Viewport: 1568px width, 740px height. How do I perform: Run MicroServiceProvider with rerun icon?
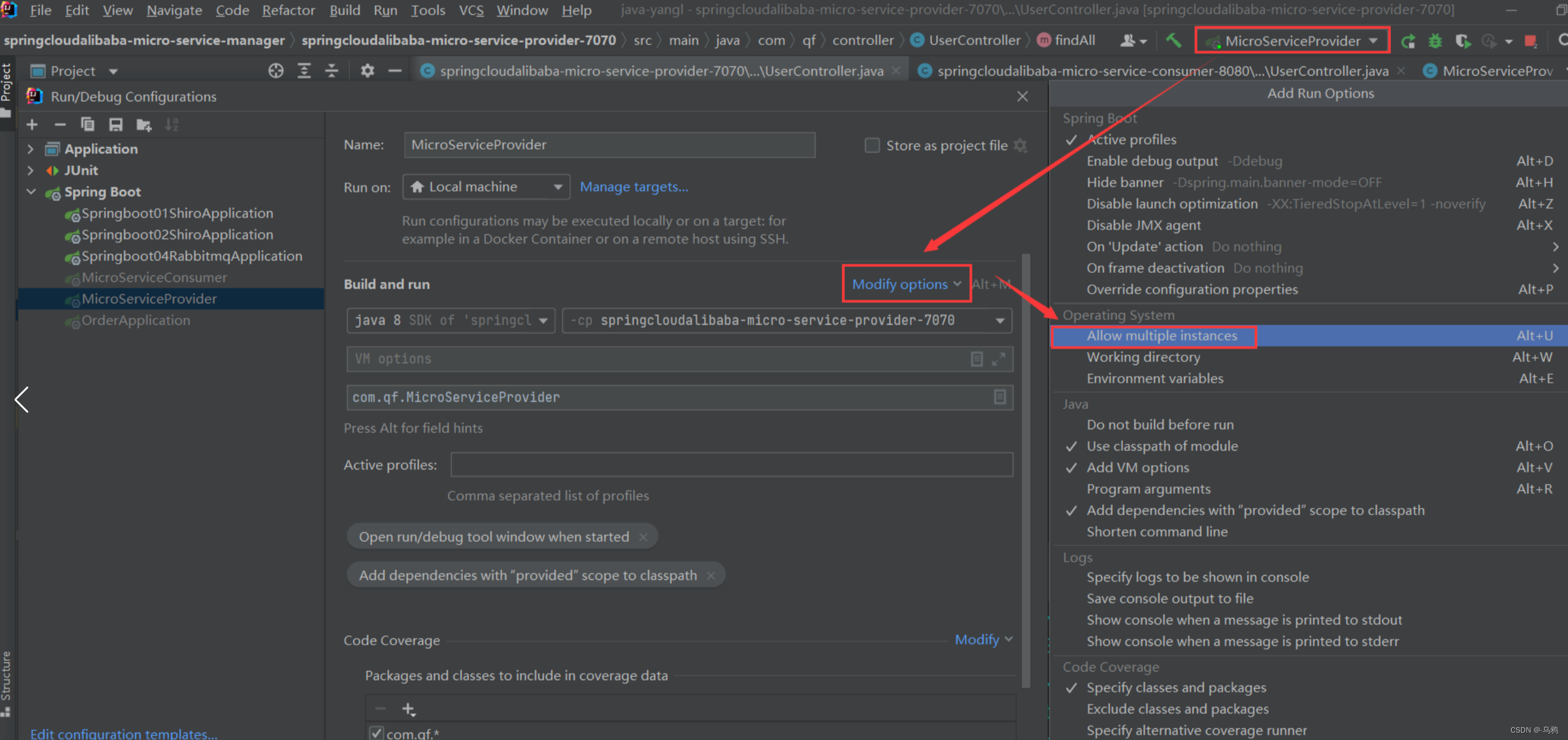(x=1408, y=41)
